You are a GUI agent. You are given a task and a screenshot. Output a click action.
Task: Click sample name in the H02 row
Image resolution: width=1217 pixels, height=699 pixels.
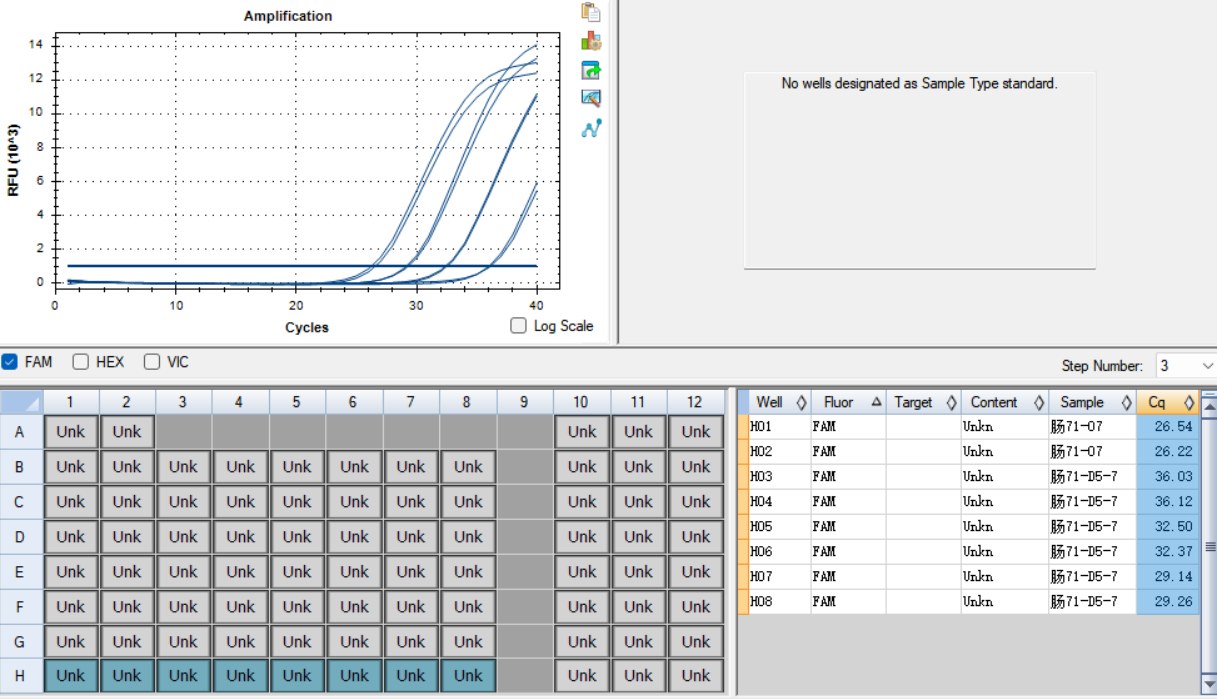(x=1077, y=452)
